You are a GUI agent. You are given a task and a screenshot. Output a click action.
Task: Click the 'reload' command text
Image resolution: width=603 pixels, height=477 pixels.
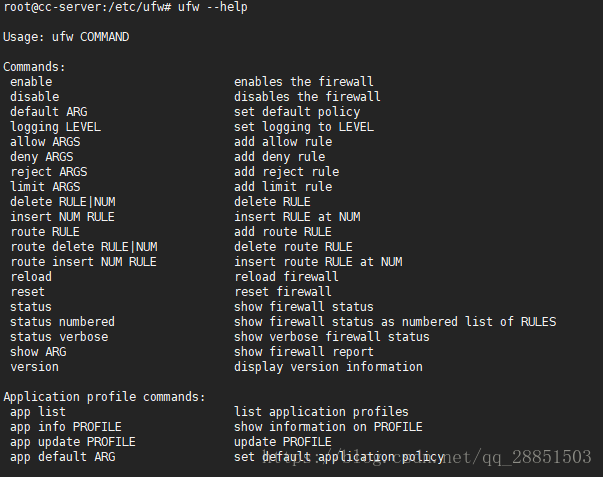31,277
